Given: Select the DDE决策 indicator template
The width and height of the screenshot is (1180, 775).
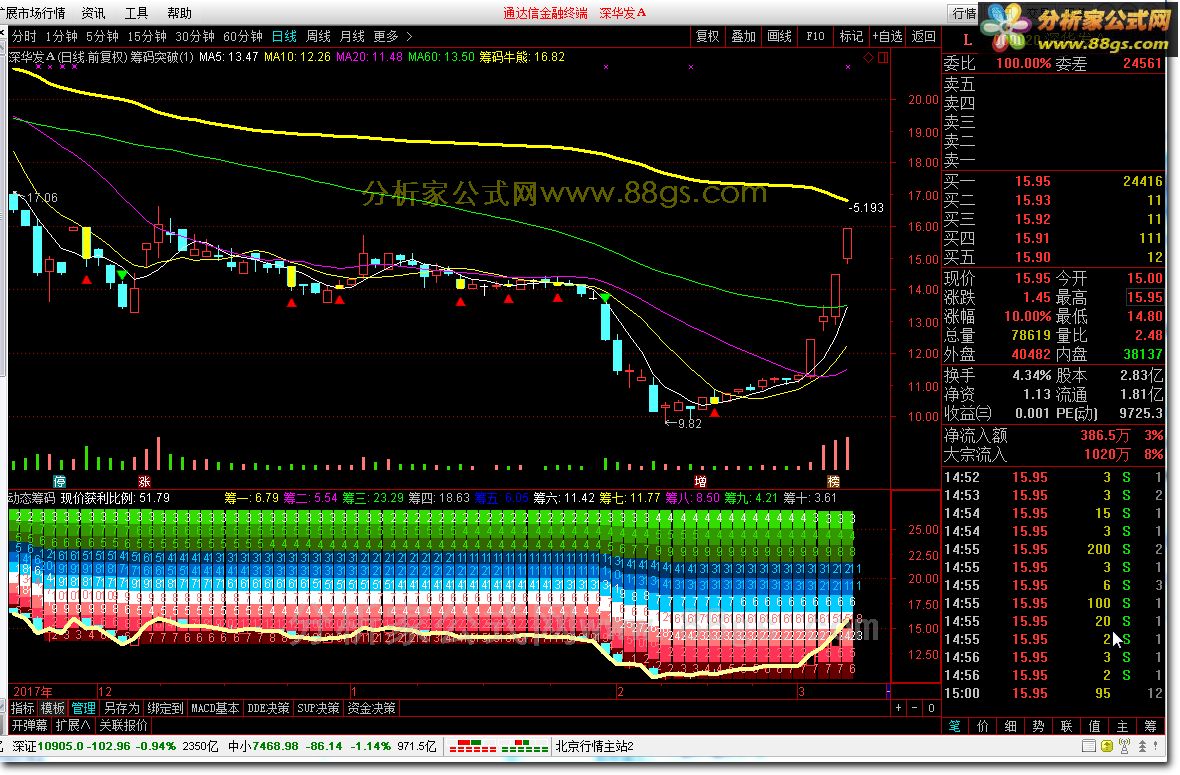Looking at the screenshot, I should 269,708.
